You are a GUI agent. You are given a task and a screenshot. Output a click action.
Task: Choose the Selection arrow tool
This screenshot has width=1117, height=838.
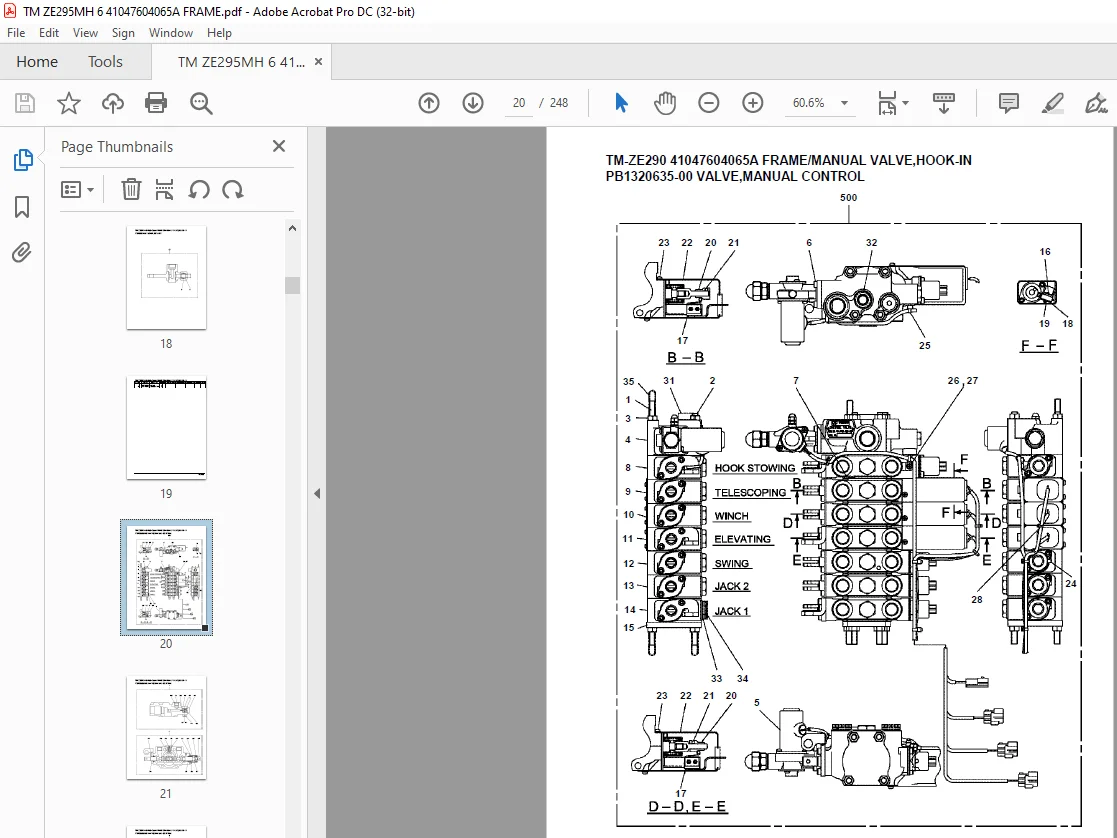(621, 103)
